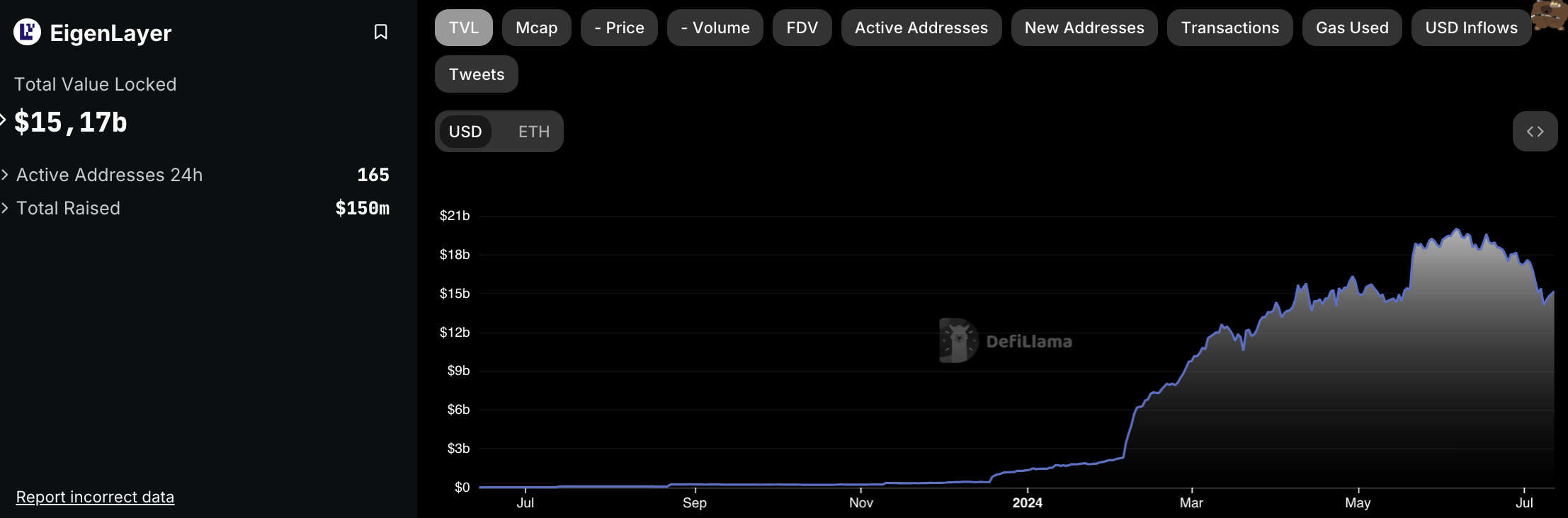Screen dimensions: 1568x518
Task: Bookmark the EigenLayer protocol
Action: click(380, 32)
